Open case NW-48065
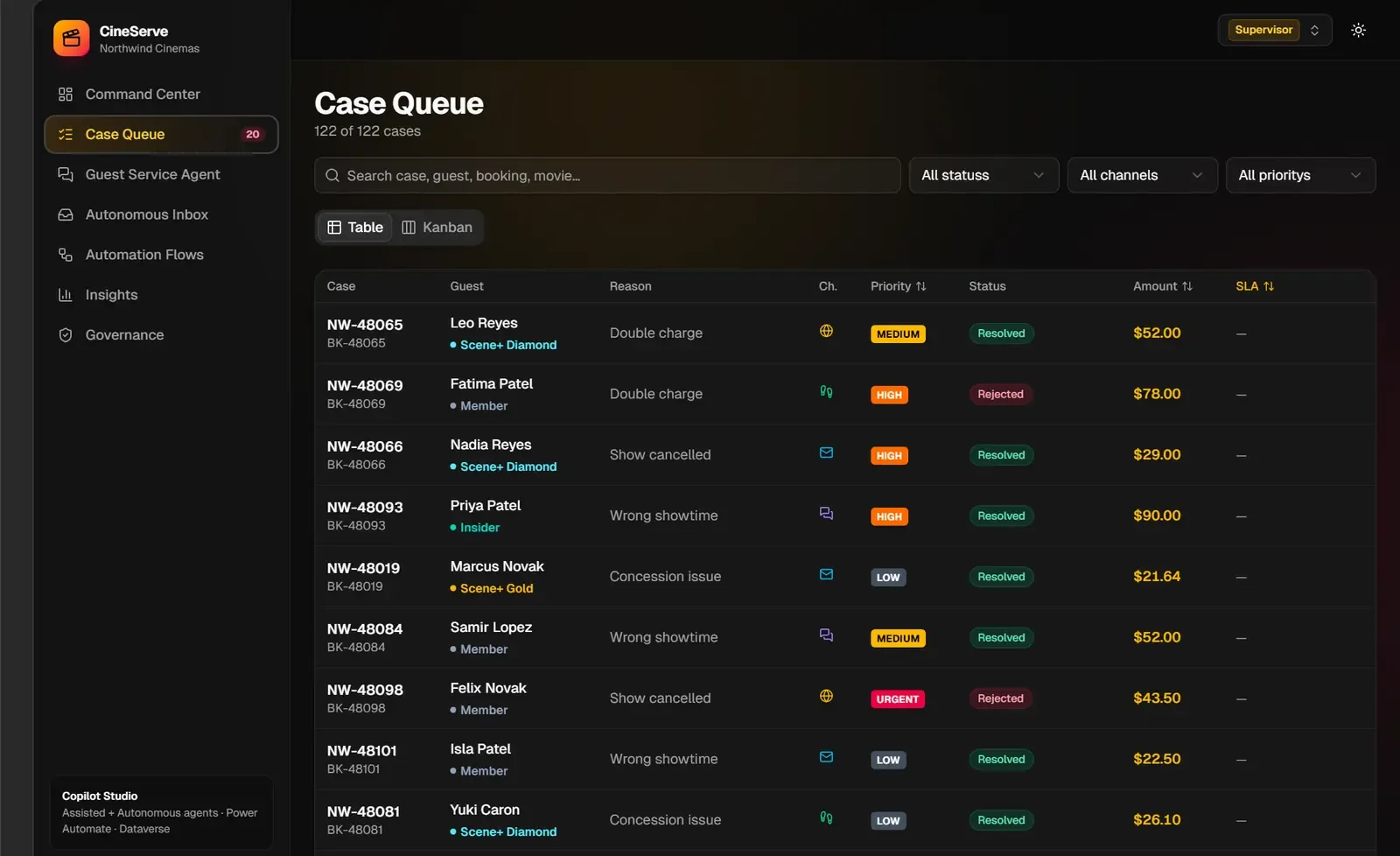1400x856 pixels. [x=365, y=325]
